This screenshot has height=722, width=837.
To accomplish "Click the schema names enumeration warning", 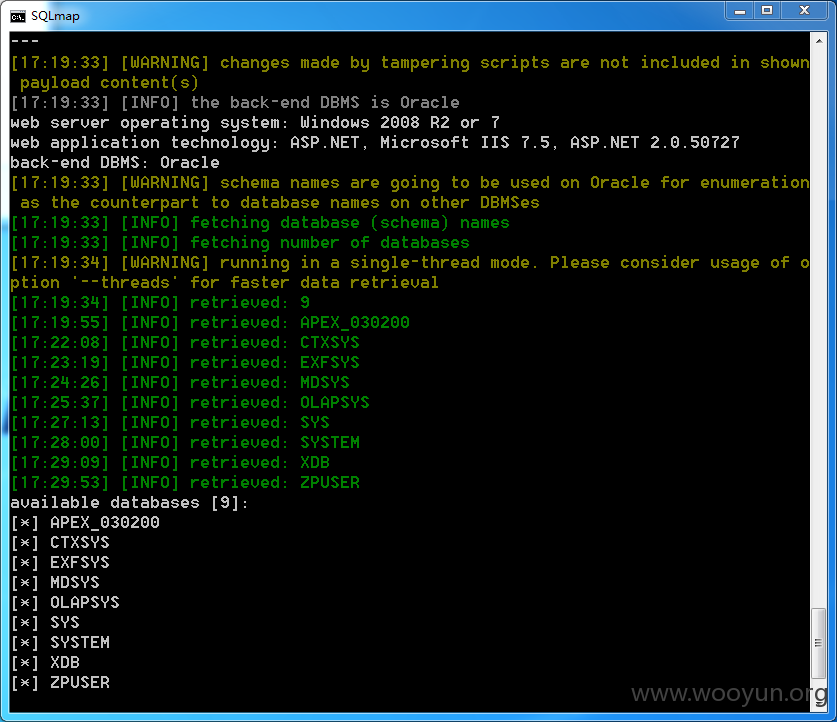I will tap(410, 183).
